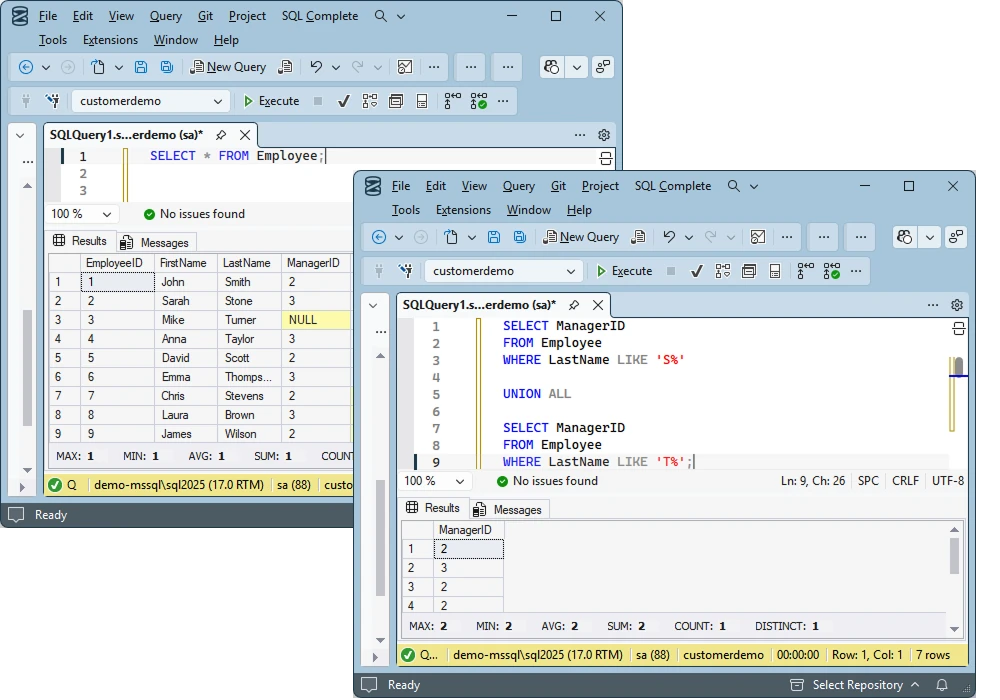Open Help menu in the back window
1000x700 pixels.
tap(226, 40)
